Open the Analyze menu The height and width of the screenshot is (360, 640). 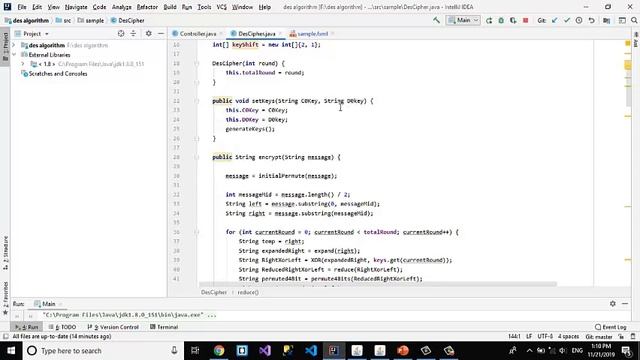click(x=122, y=7)
